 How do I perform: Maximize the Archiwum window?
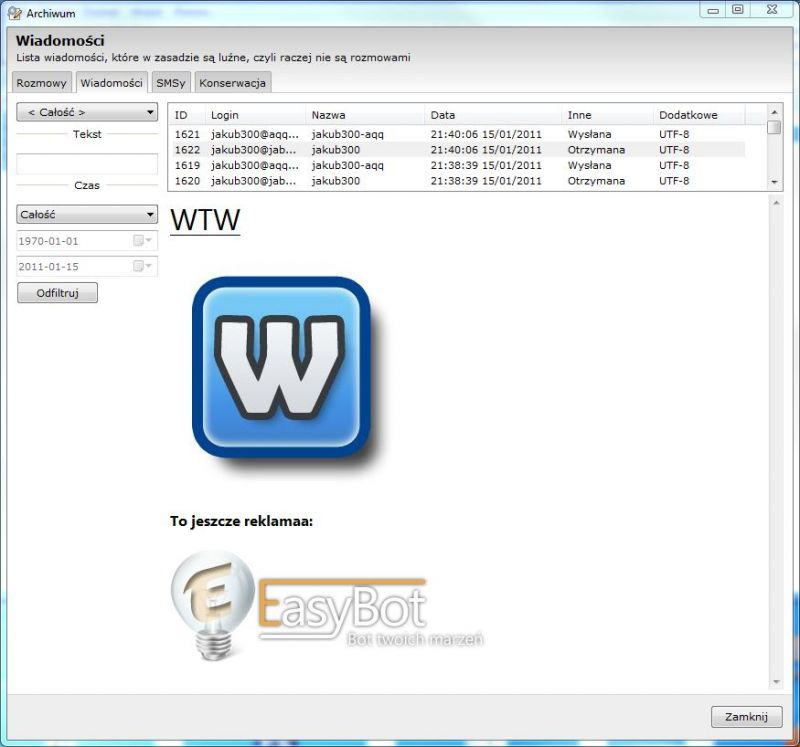point(738,10)
